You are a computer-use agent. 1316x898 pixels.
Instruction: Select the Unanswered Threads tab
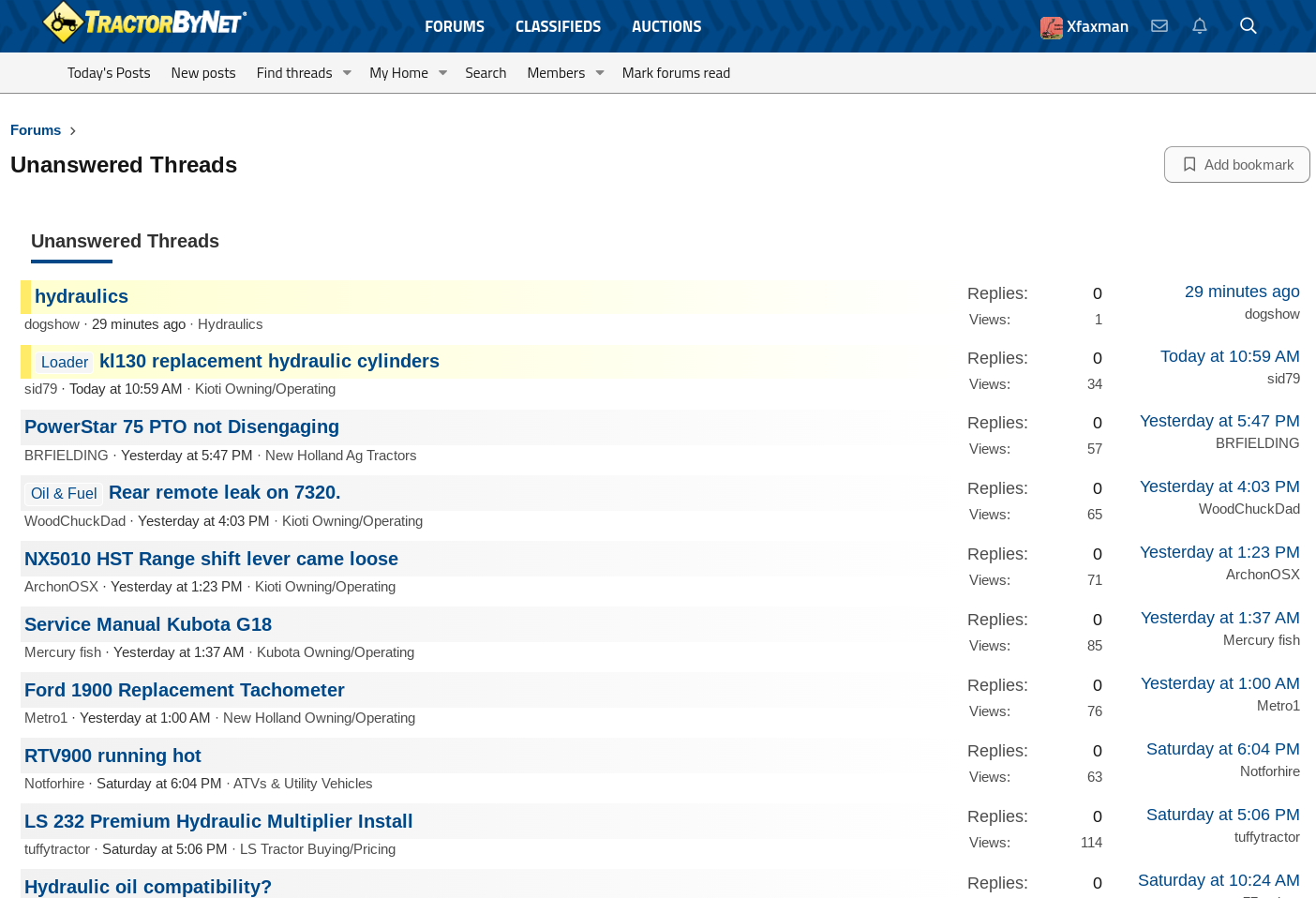click(x=125, y=241)
